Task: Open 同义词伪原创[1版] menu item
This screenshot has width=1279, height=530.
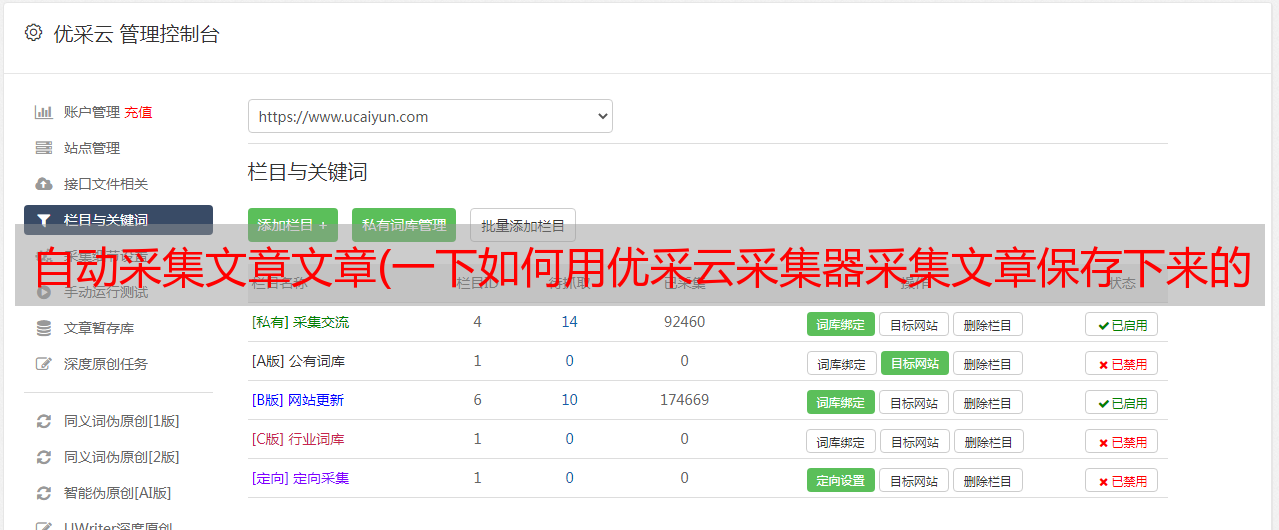Action: [x=121, y=421]
